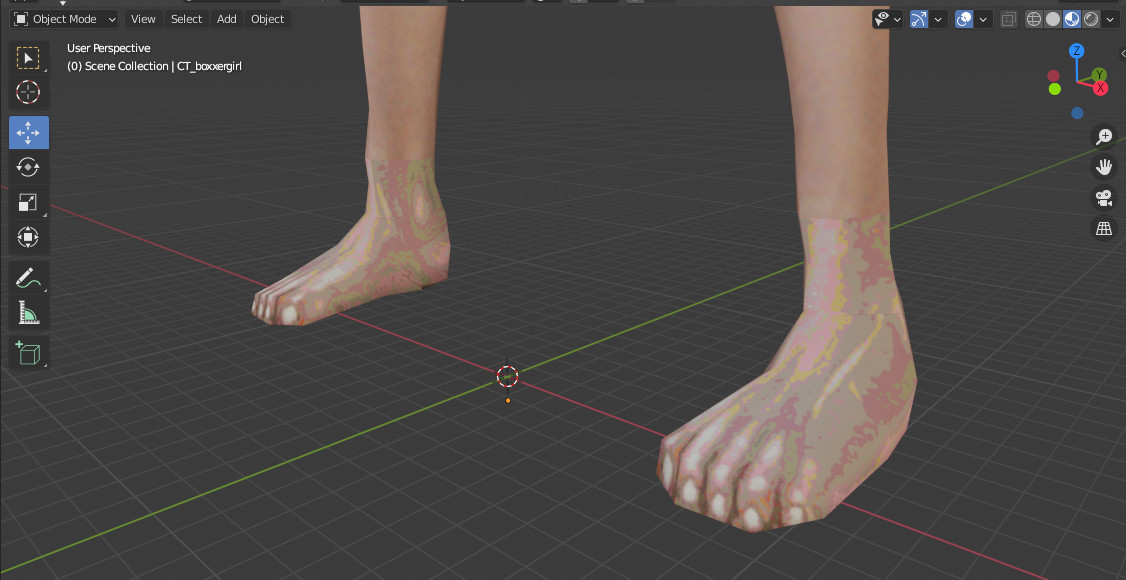This screenshot has height=580, width=1126.
Task: Select the Rotate tool
Action: pos(28,167)
